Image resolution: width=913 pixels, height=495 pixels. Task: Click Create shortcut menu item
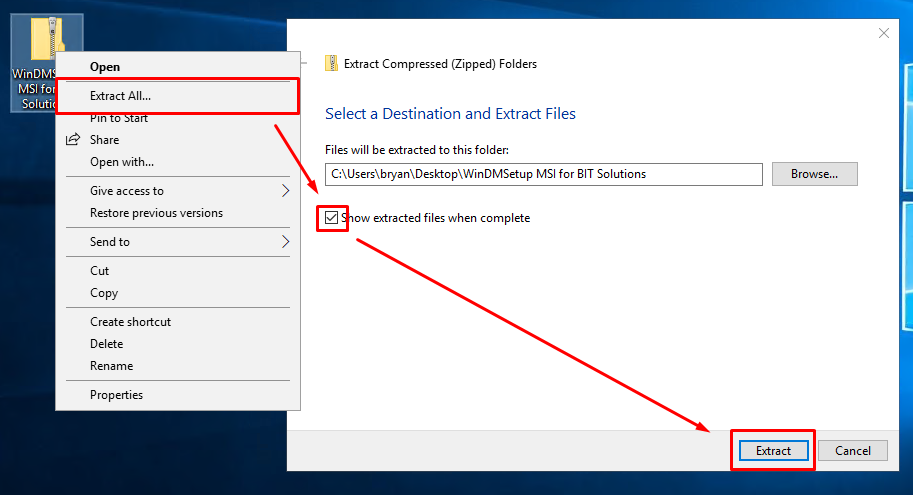pos(130,322)
